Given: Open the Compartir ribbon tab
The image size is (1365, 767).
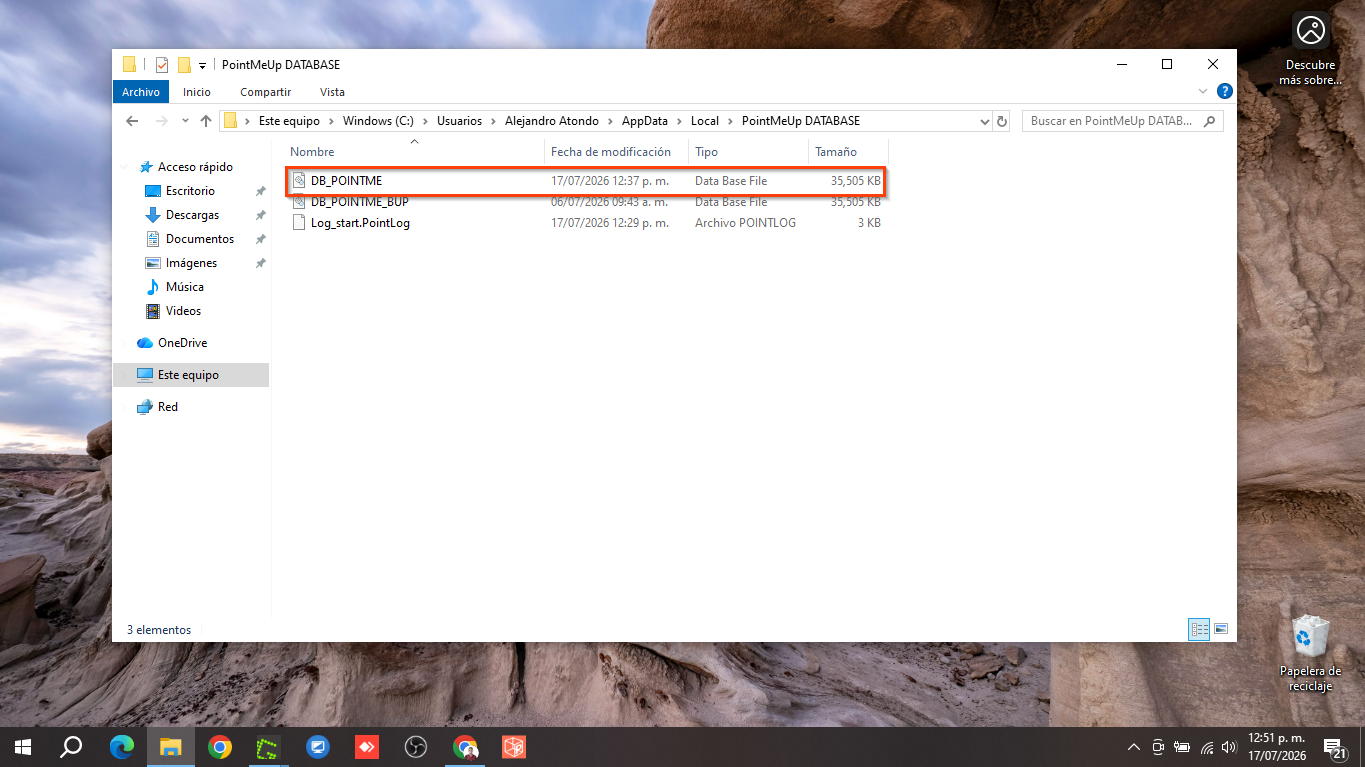Looking at the screenshot, I should click(266, 92).
